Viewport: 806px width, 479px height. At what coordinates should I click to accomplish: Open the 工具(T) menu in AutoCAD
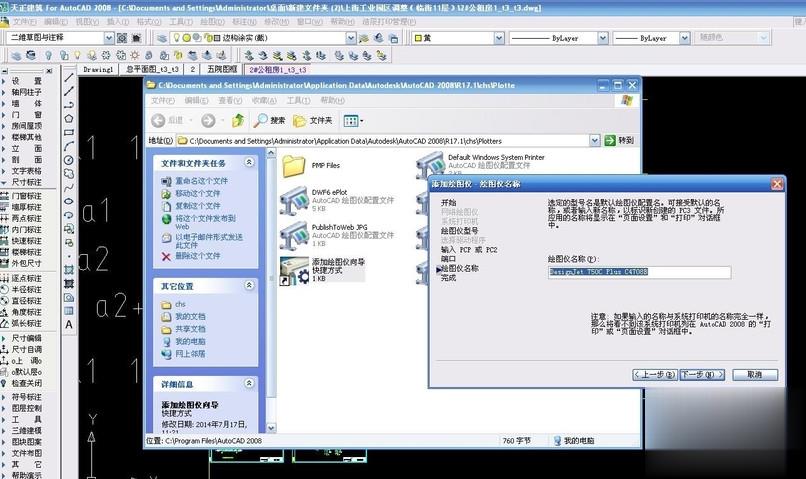181,22
